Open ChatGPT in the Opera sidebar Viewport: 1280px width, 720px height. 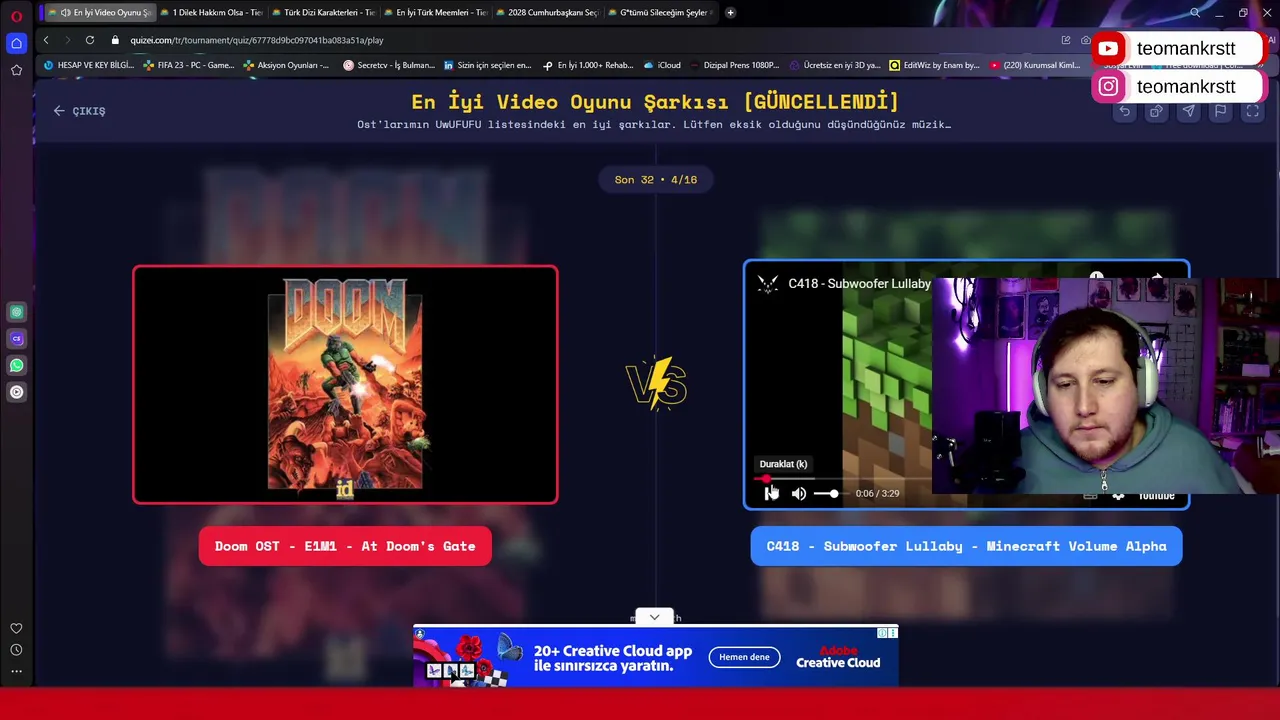(x=16, y=312)
